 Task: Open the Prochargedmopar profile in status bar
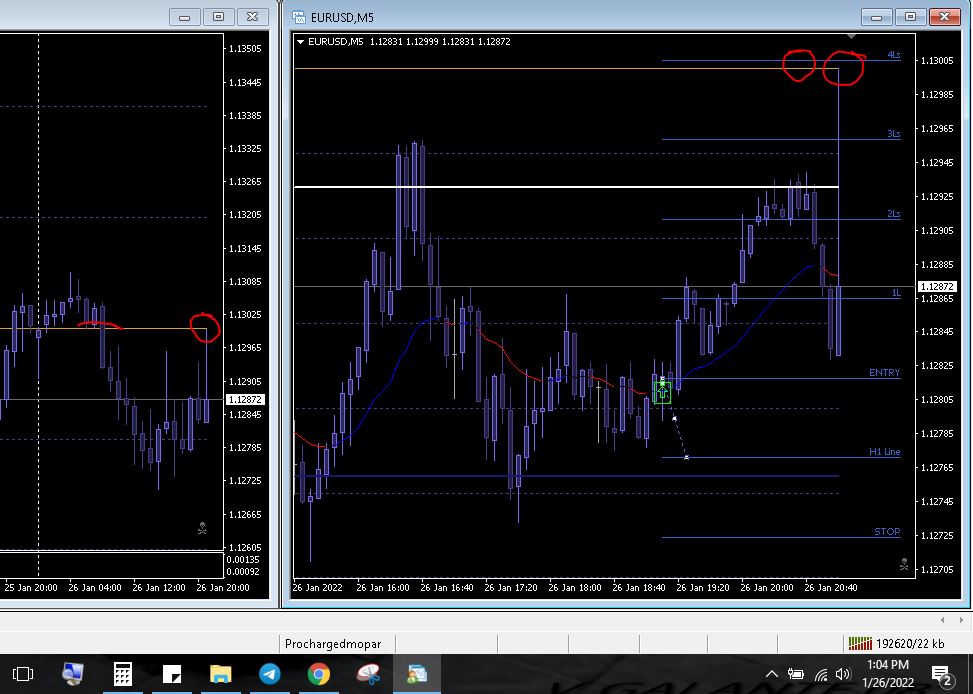333,644
